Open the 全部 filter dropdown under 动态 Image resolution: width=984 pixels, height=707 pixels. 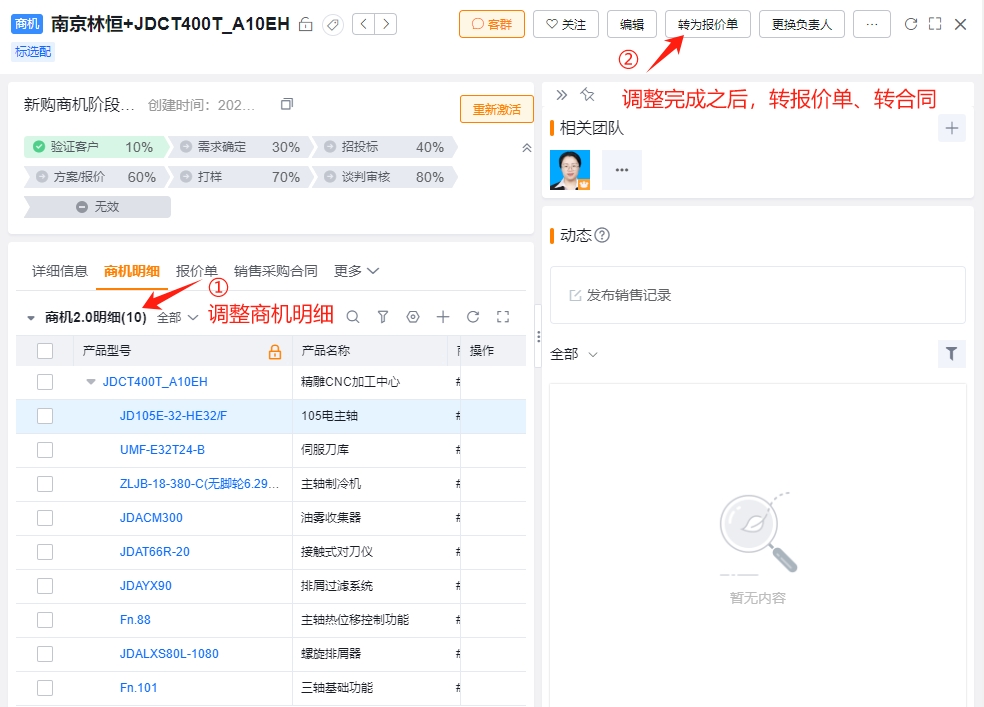click(574, 354)
